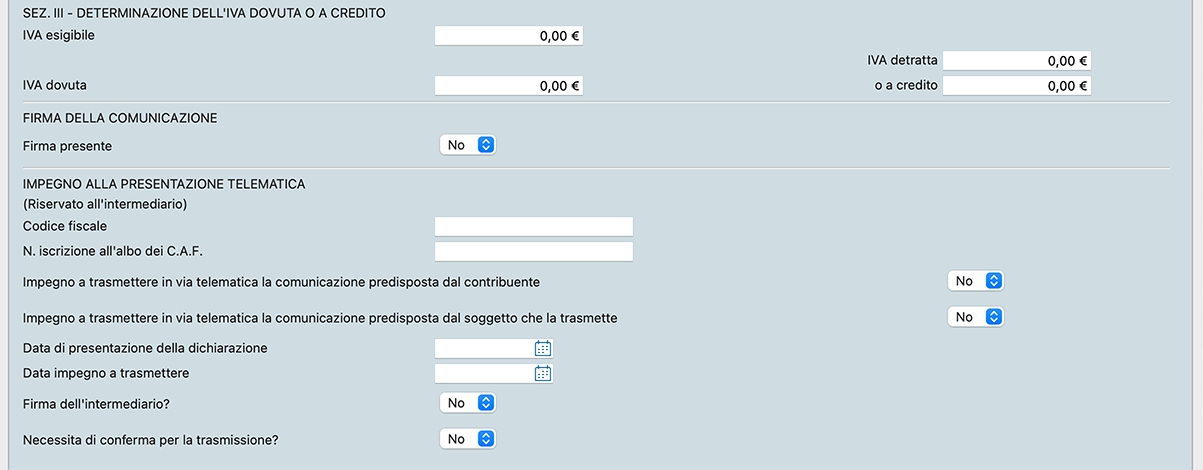Click the Firma presente label

click(67, 146)
